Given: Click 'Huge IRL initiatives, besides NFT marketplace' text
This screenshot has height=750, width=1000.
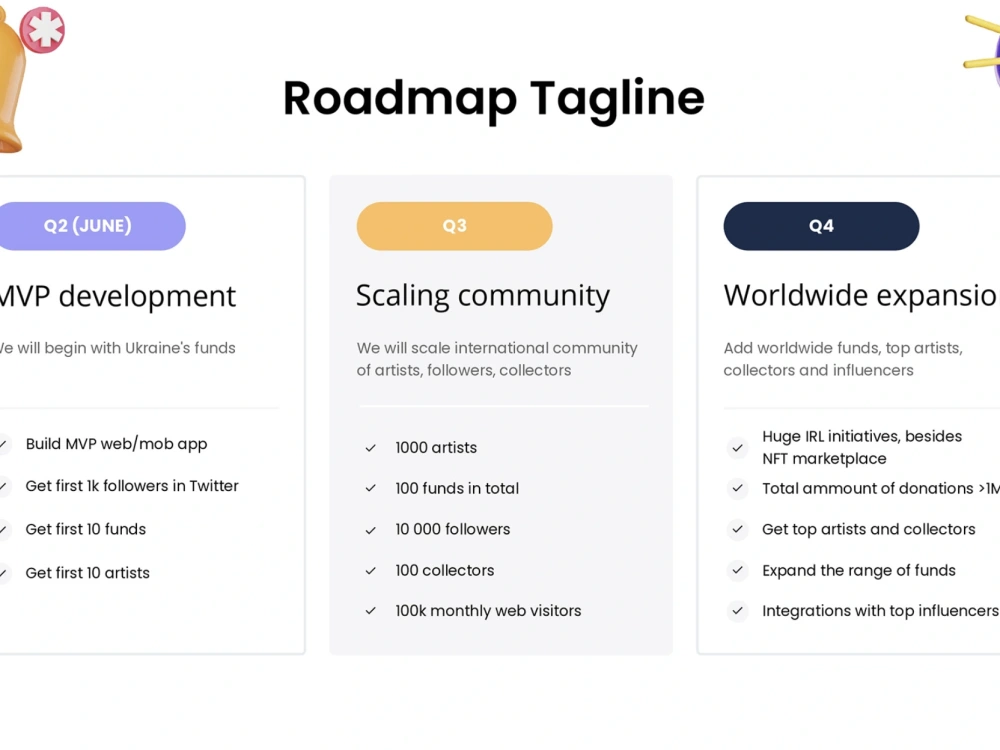Looking at the screenshot, I should coord(862,447).
